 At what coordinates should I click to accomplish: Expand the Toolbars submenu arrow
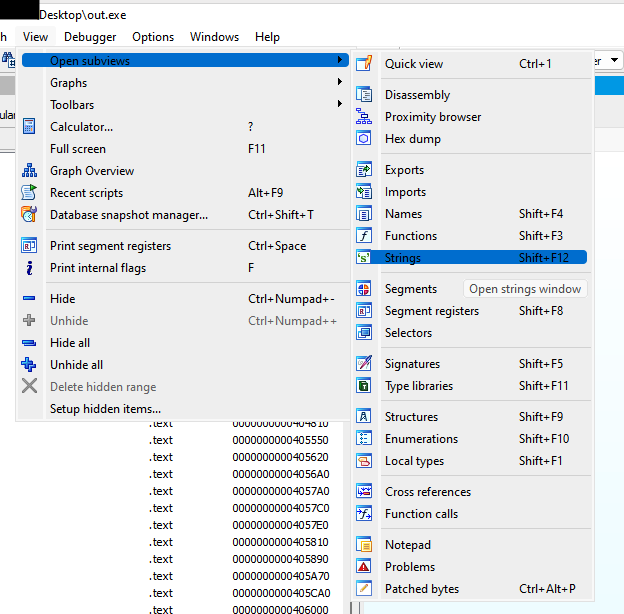[x=339, y=104]
